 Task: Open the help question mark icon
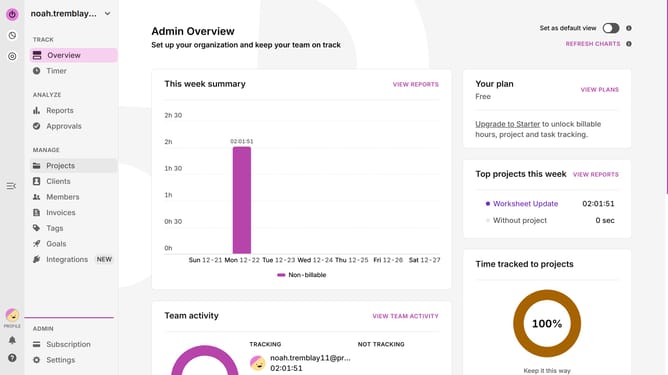12,358
